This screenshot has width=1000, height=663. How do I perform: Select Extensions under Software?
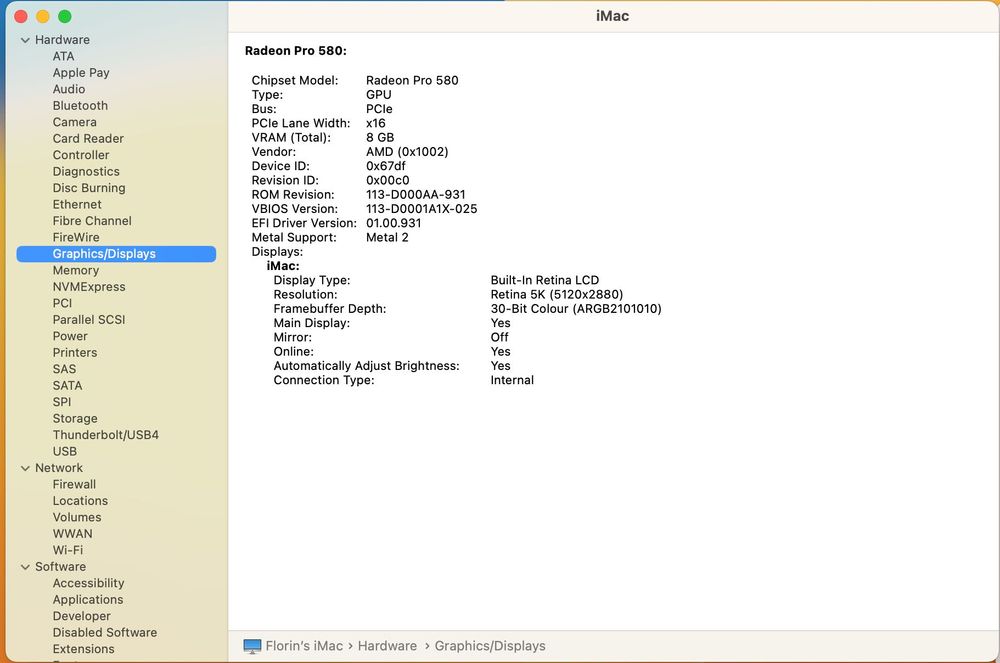84,649
